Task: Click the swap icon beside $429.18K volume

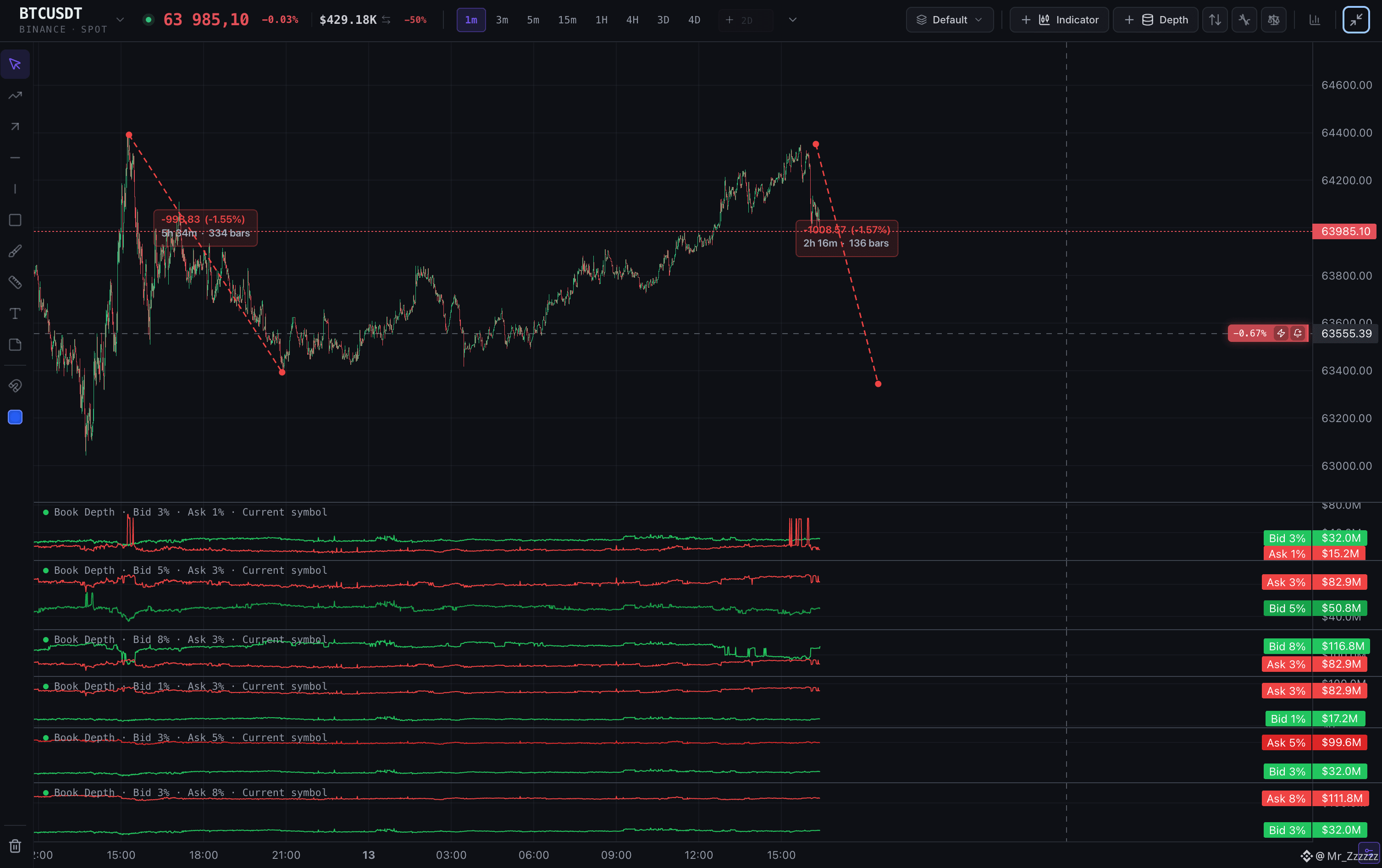Action: coord(386,20)
